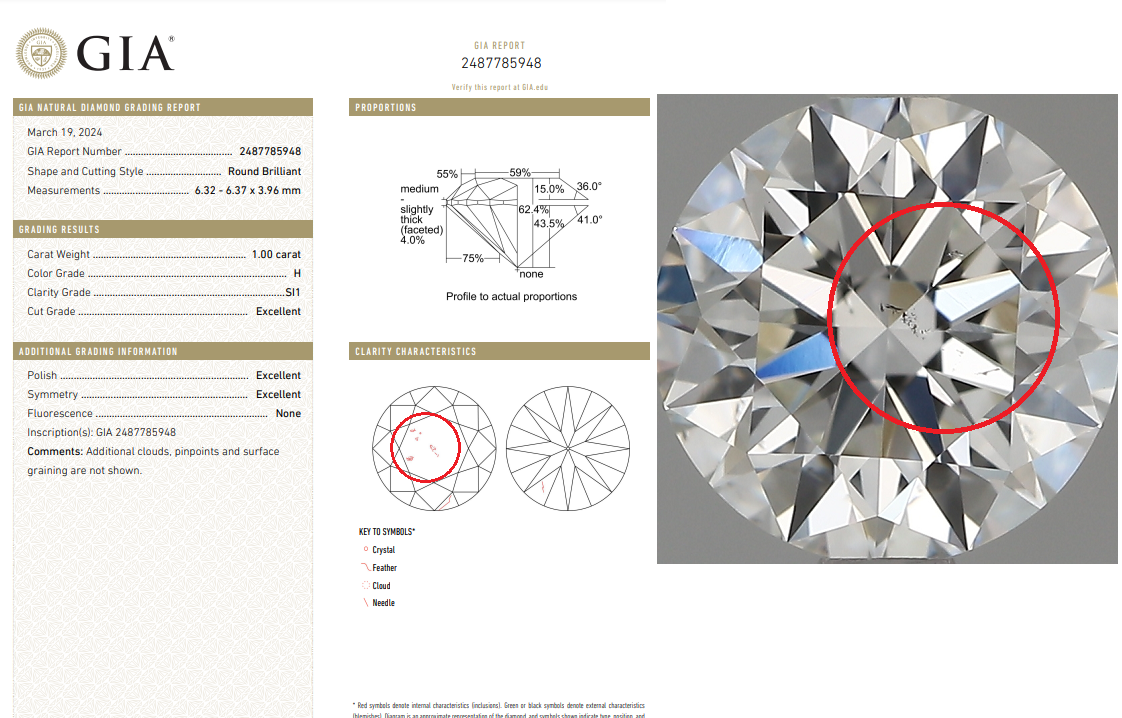Click the Feather symbol in the key
Image resolution: width=1122 pixels, height=718 pixels.
(x=366, y=567)
